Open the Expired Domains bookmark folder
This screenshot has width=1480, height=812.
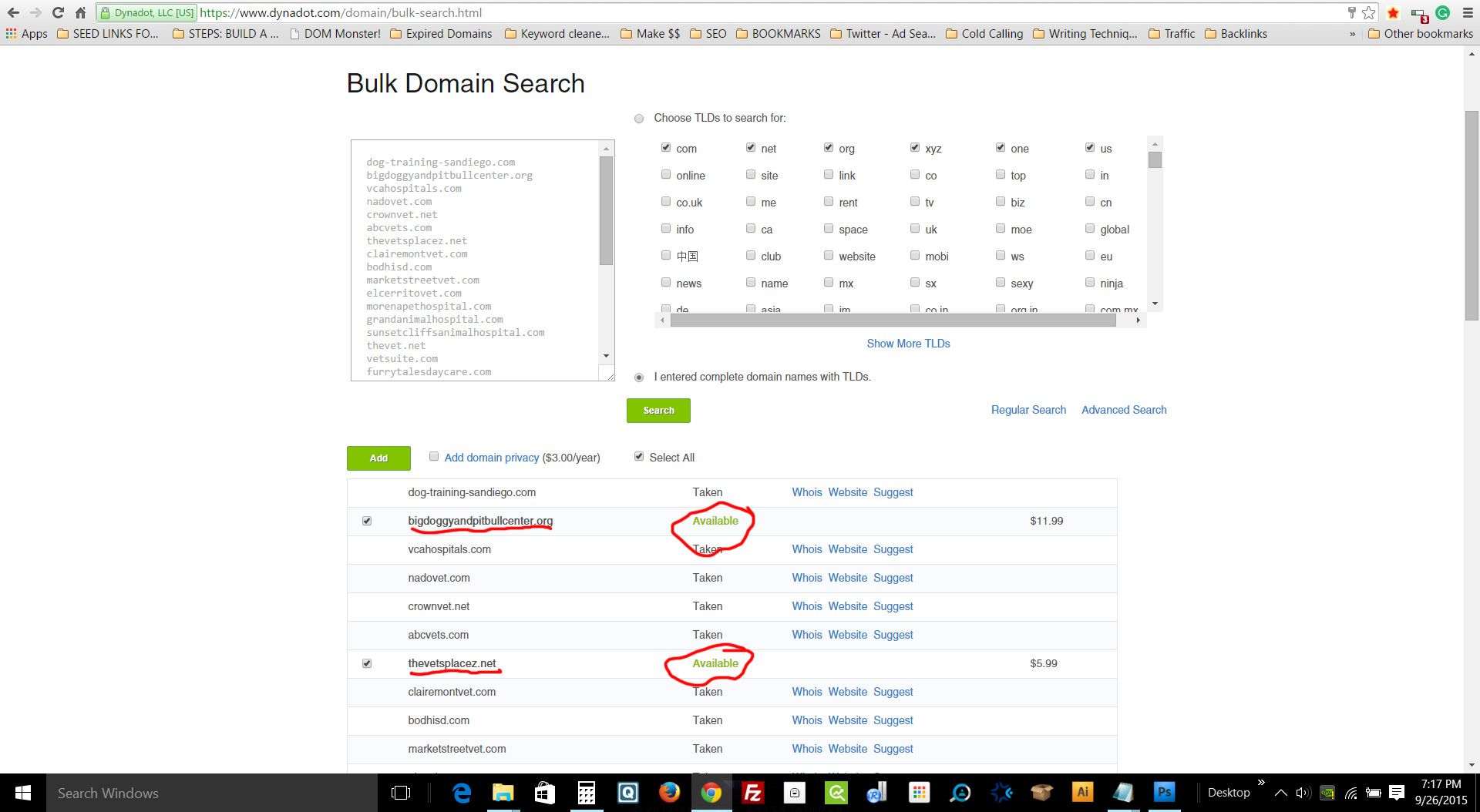(441, 34)
